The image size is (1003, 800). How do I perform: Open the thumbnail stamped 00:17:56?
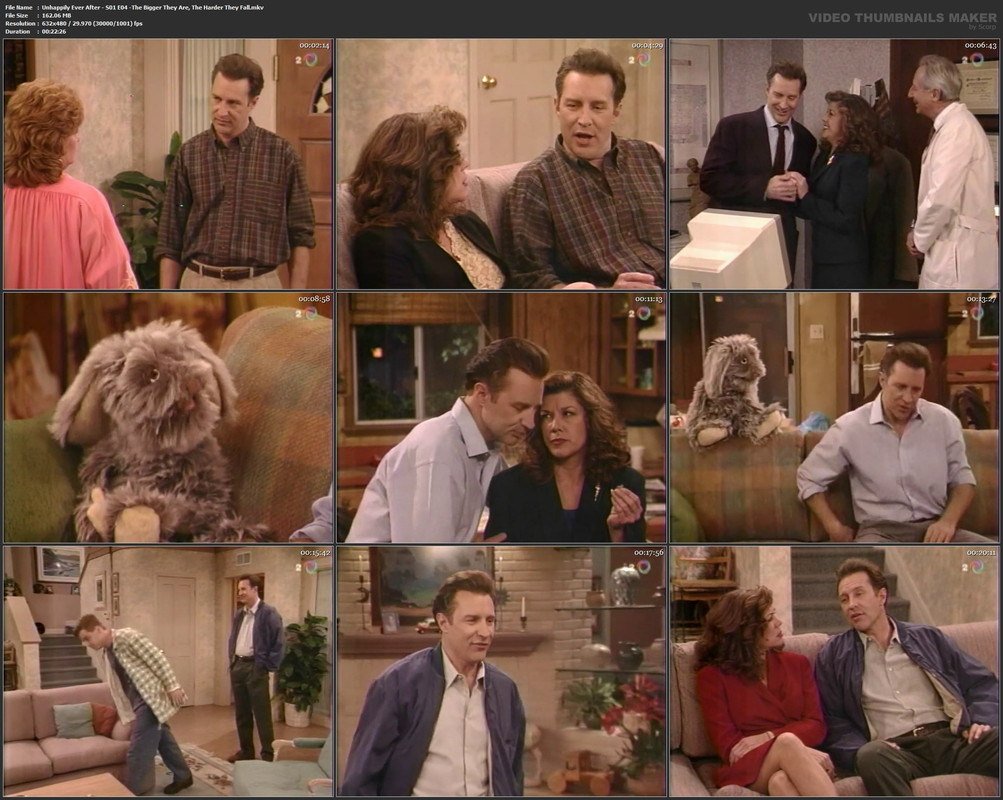click(x=502, y=671)
